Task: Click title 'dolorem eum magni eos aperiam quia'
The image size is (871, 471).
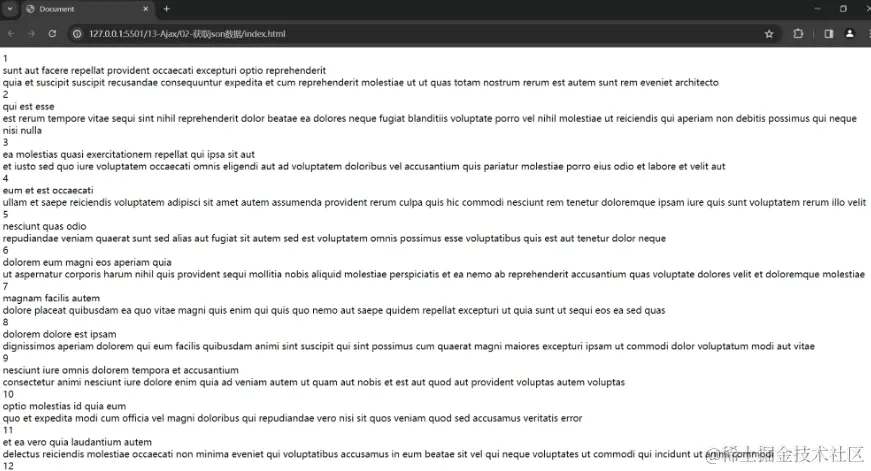Action: click(87, 263)
